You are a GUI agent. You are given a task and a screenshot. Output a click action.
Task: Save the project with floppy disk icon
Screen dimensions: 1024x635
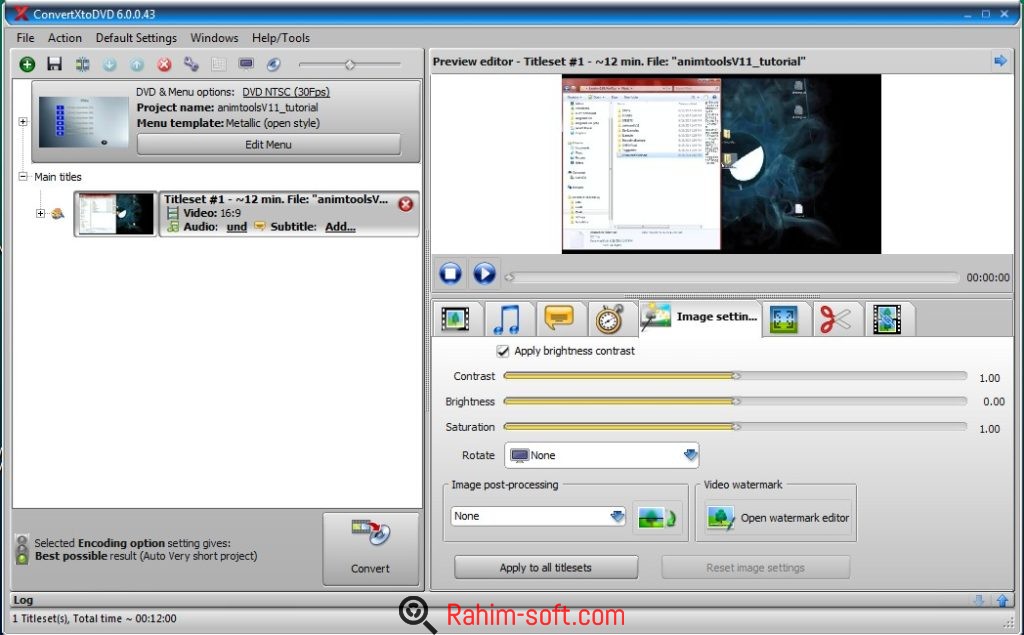coord(55,64)
